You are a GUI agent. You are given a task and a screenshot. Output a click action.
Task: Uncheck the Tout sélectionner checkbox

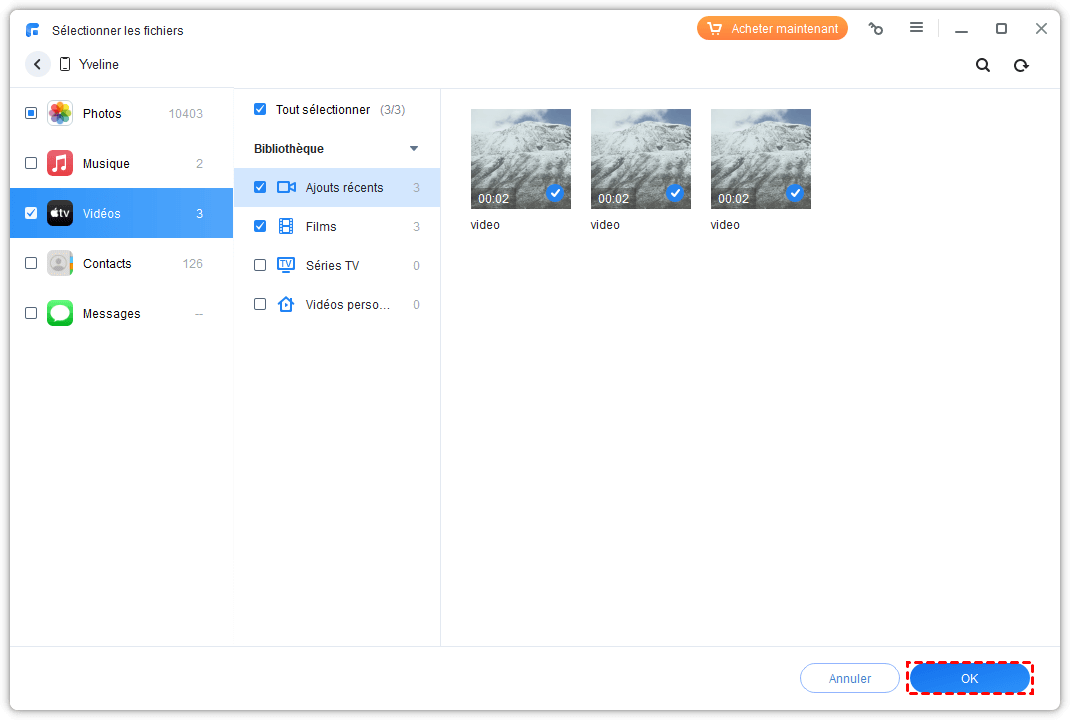260,109
